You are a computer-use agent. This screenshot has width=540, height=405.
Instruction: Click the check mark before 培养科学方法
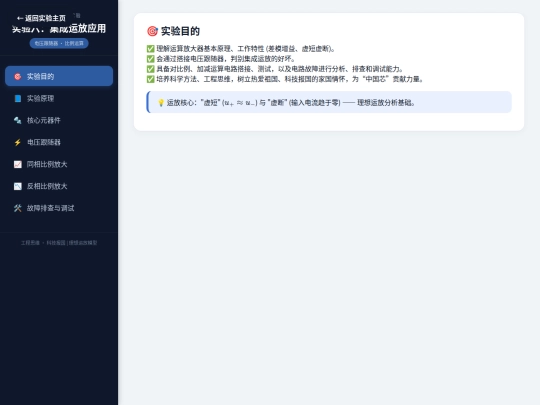(x=150, y=79)
